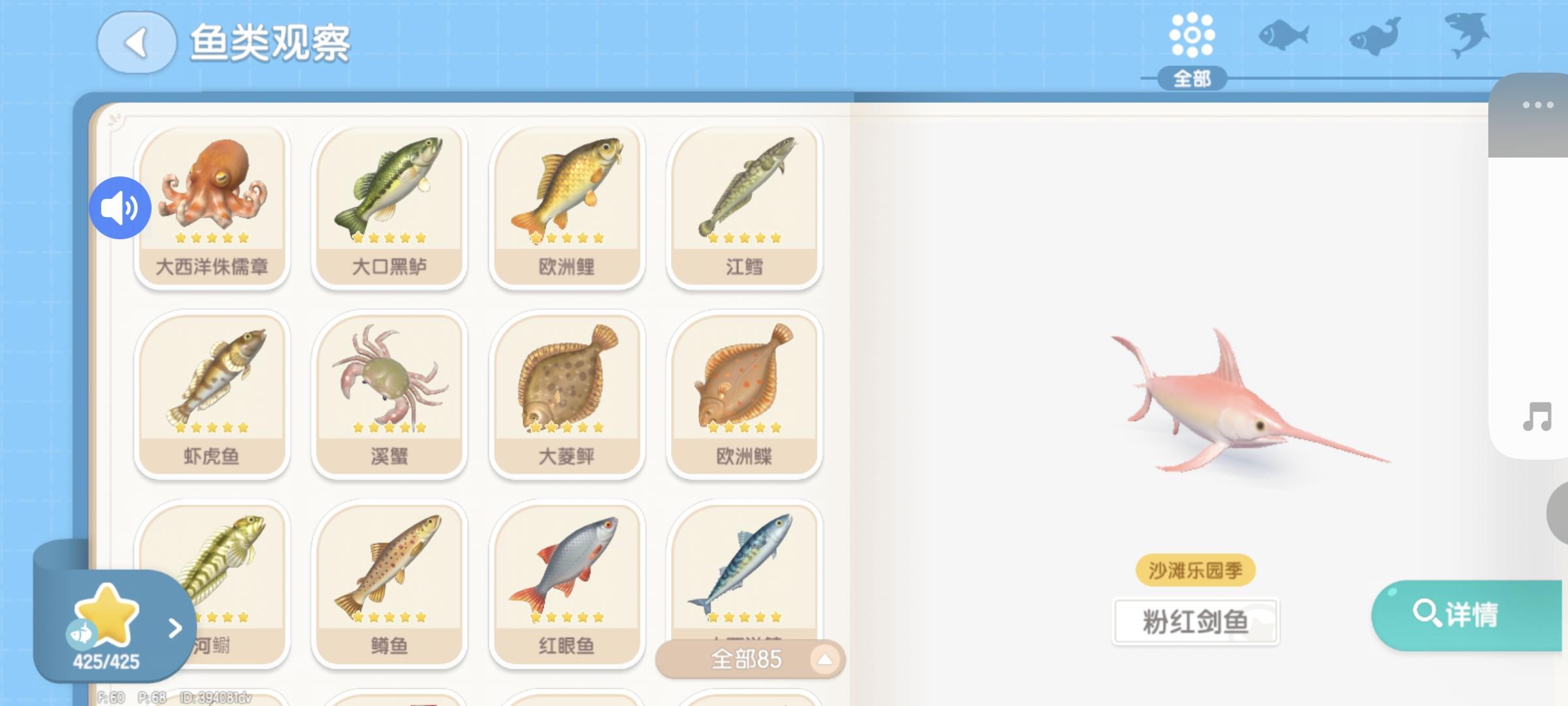Choose the 欧洲鲤 carp card
Screen dimensions: 1568x706
567,207
